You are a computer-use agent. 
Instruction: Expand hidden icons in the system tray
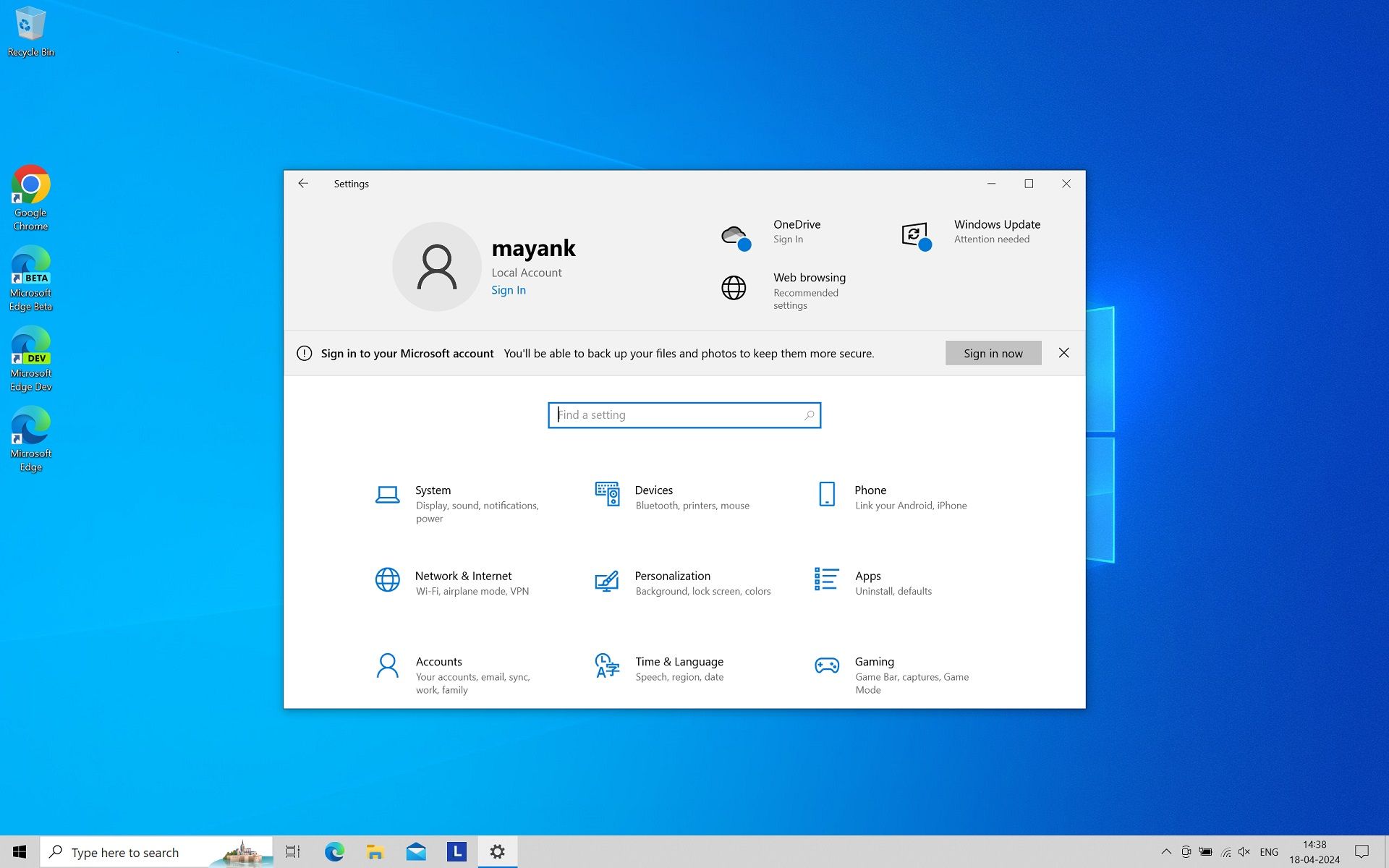[x=1166, y=852]
